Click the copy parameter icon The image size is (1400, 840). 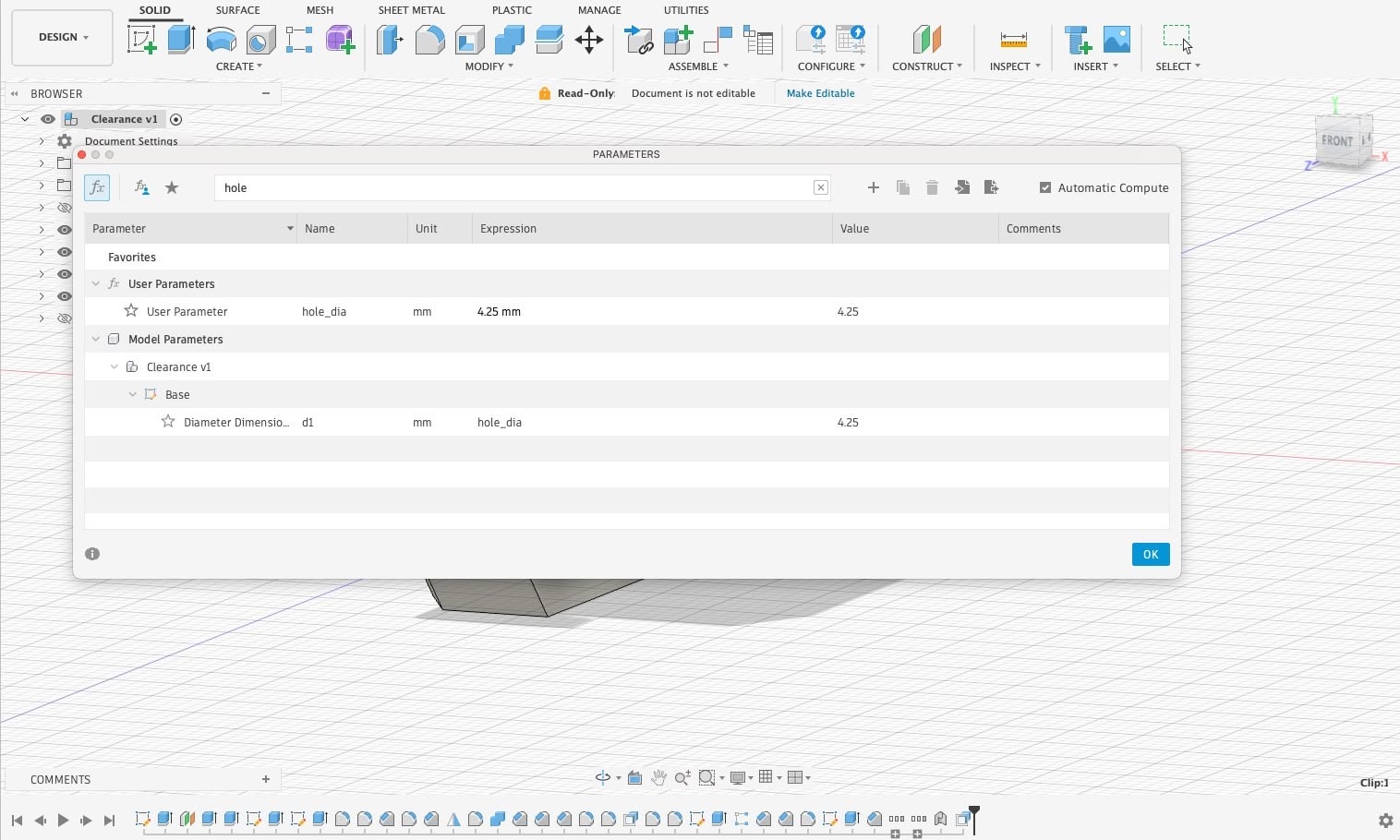[x=903, y=187]
